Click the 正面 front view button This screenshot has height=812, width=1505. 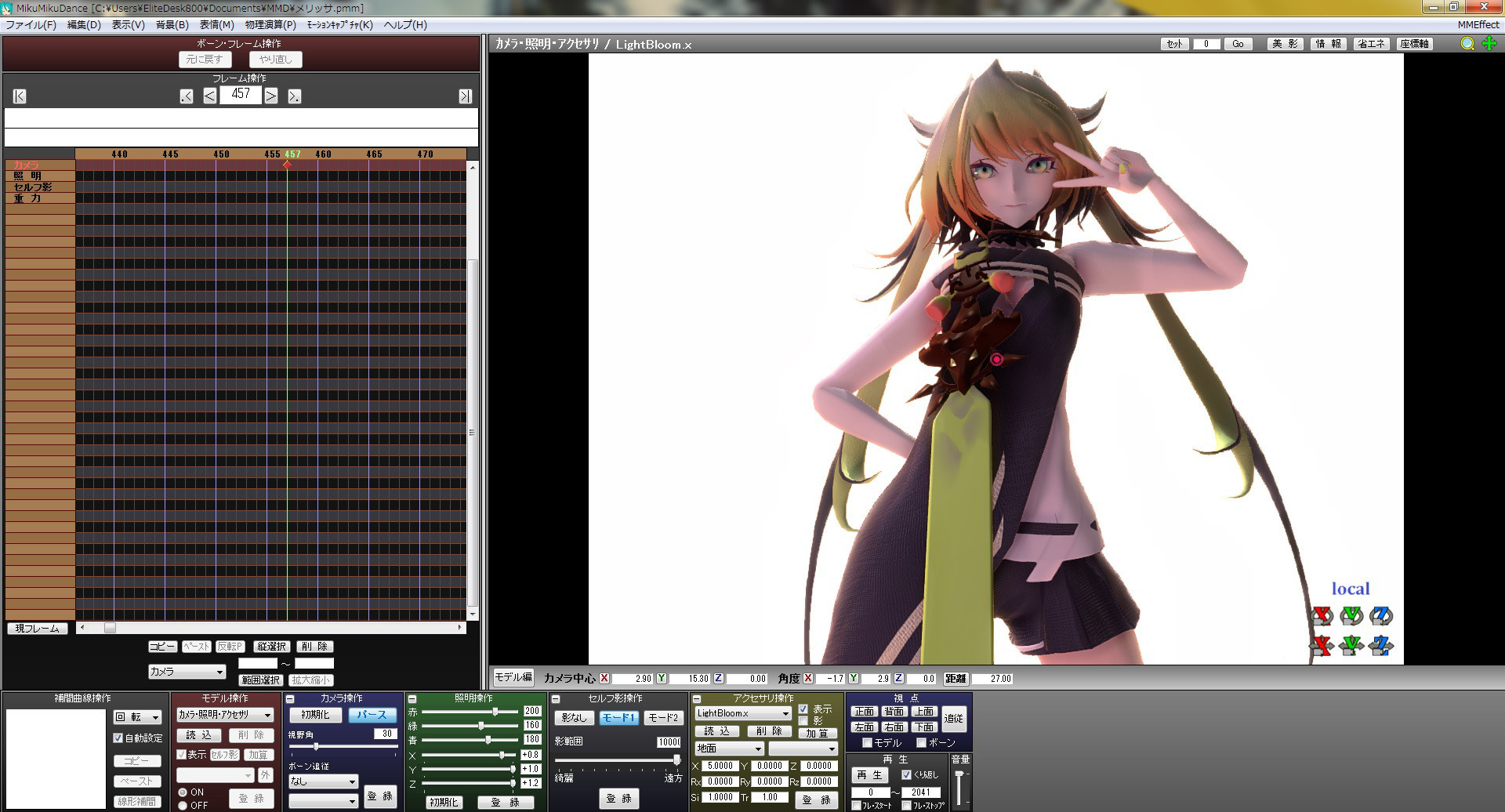[864, 712]
